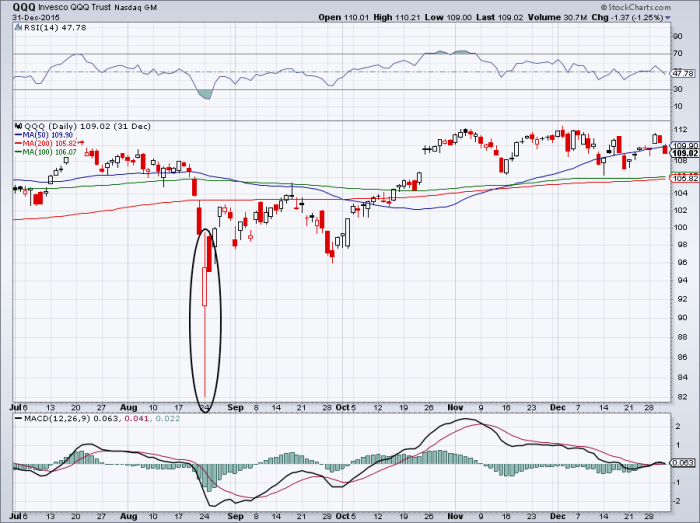Click the 96 price axis label
This screenshot has width=700, height=523.
click(x=682, y=262)
